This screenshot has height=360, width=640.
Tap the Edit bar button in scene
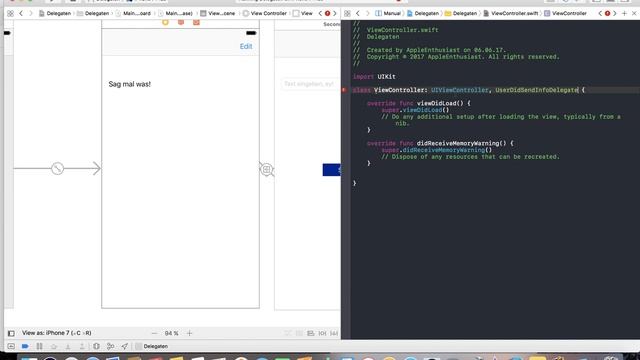[x=246, y=47]
